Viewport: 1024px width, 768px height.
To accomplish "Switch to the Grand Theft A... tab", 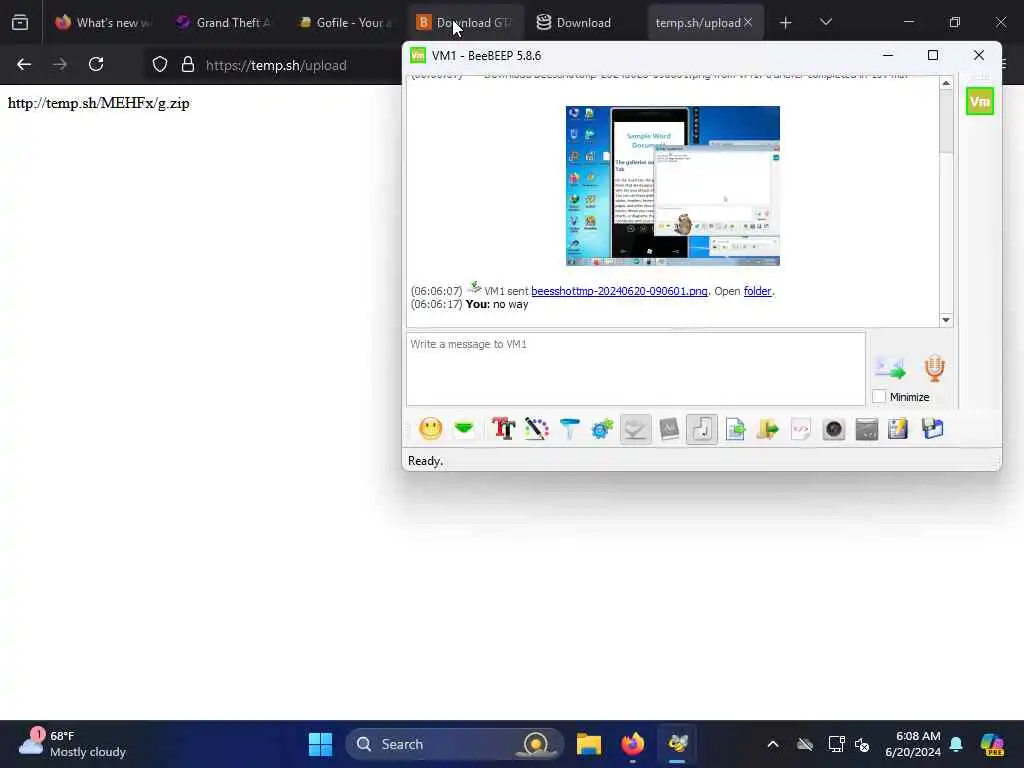I will (x=224, y=23).
